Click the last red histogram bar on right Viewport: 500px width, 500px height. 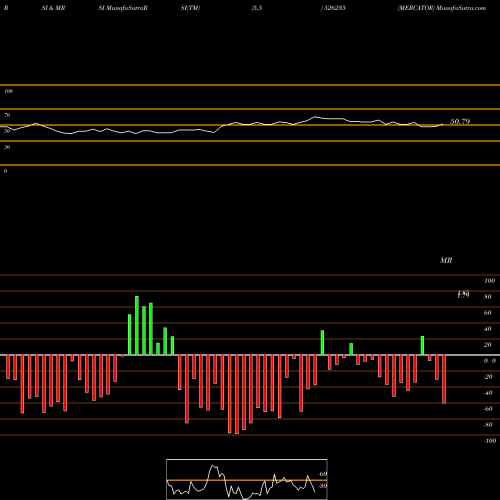coord(444,380)
